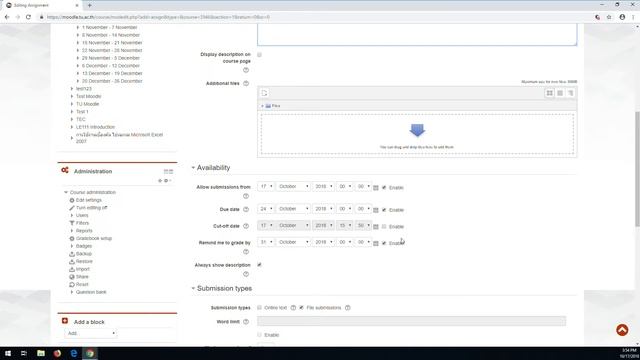Image resolution: width=640 pixels, height=360 pixels.
Task: Switch file manager to tree view
Action: [x=570, y=93]
